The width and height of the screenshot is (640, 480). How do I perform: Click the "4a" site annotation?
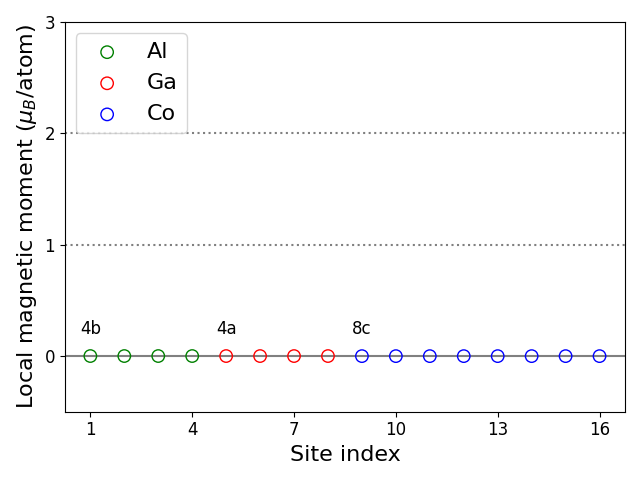click(226, 329)
